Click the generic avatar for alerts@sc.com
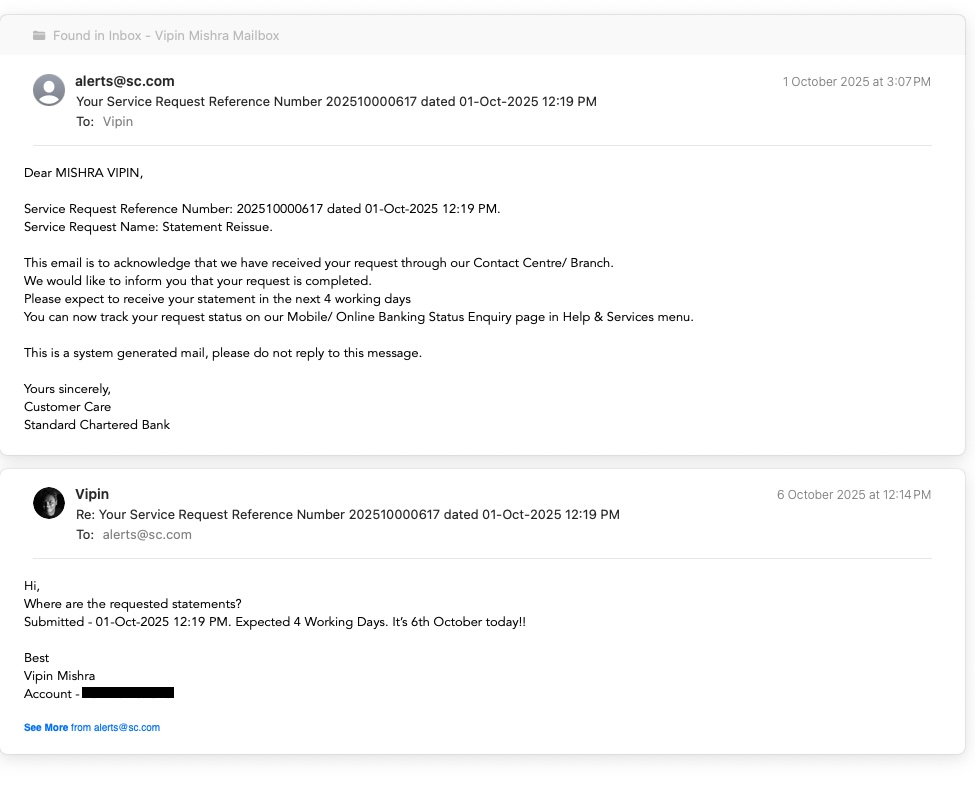This screenshot has height=793, width=975. pos(49,90)
